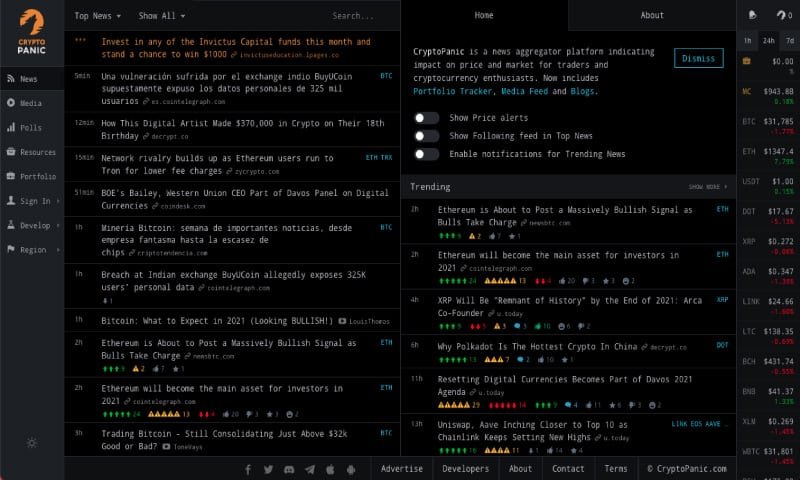Open Apple app icon in footer
Image resolution: width=800 pixels, height=480 pixels.
pyautogui.click(x=330, y=469)
